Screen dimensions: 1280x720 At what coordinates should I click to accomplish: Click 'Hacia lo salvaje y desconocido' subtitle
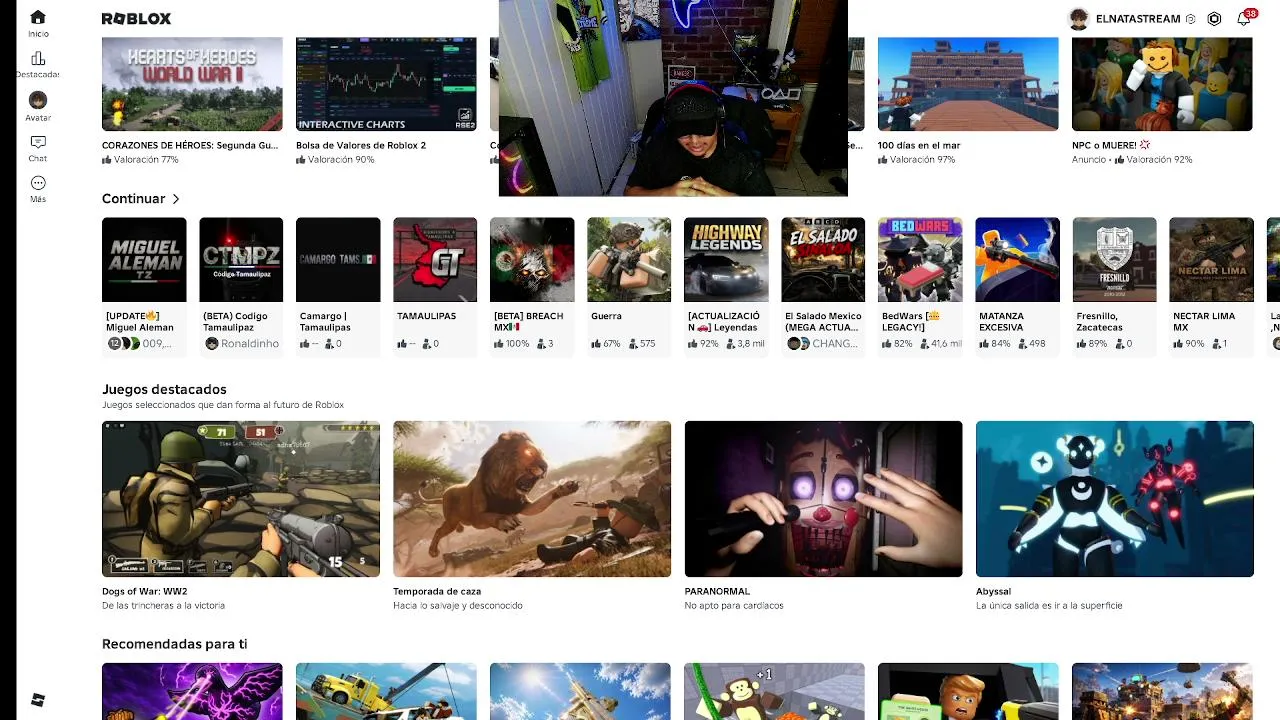click(x=458, y=605)
